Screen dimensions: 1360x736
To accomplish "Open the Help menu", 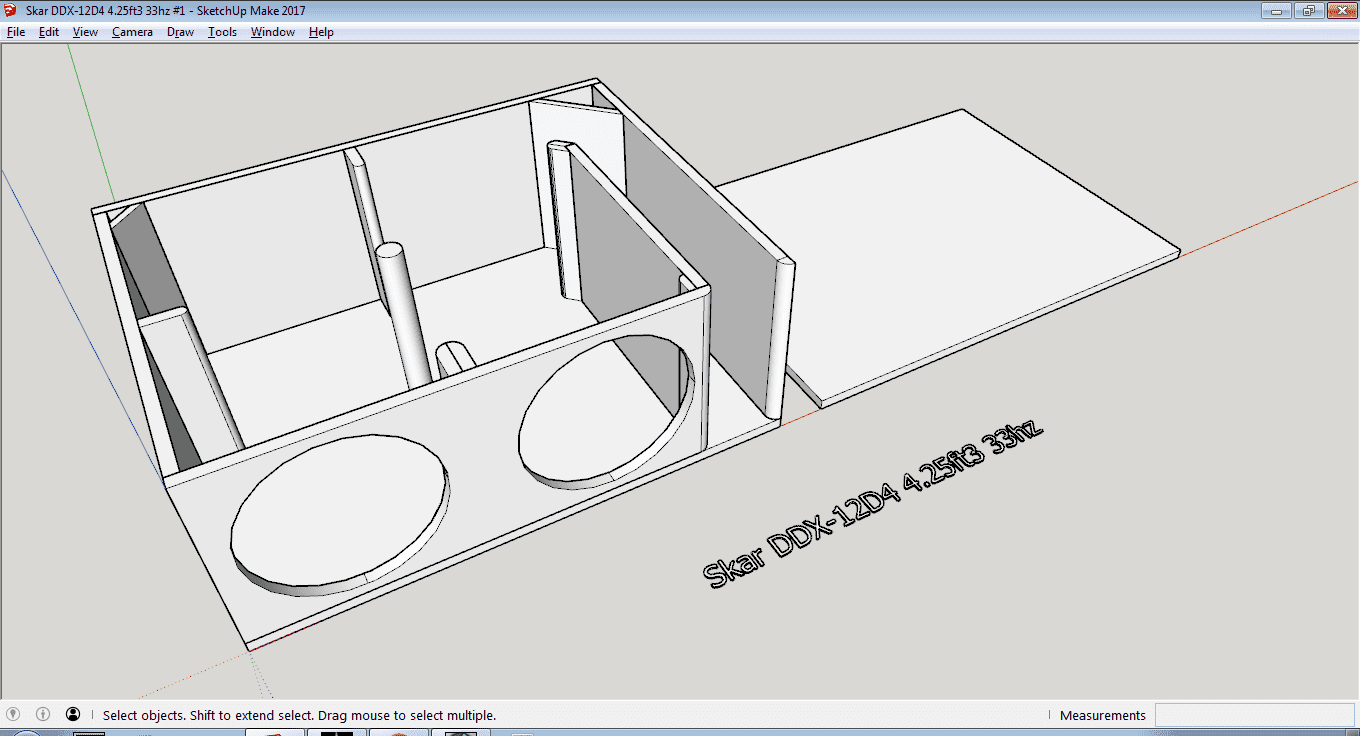I will click(x=321, y=32).
